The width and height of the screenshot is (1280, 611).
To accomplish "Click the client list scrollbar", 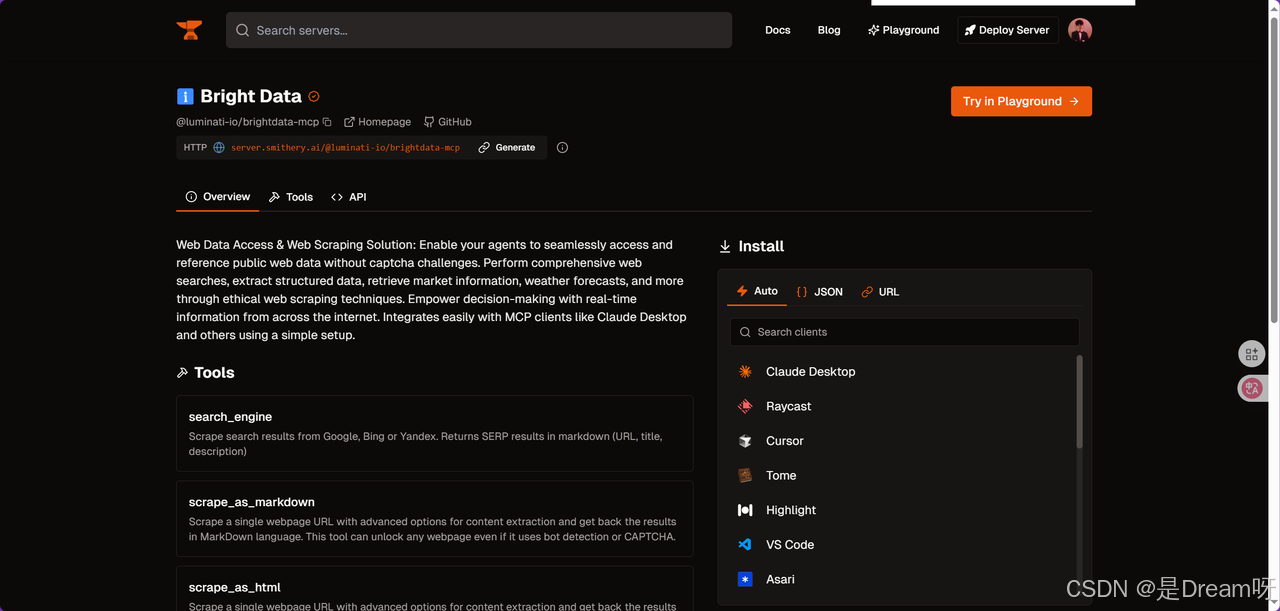I will 1079,400.
